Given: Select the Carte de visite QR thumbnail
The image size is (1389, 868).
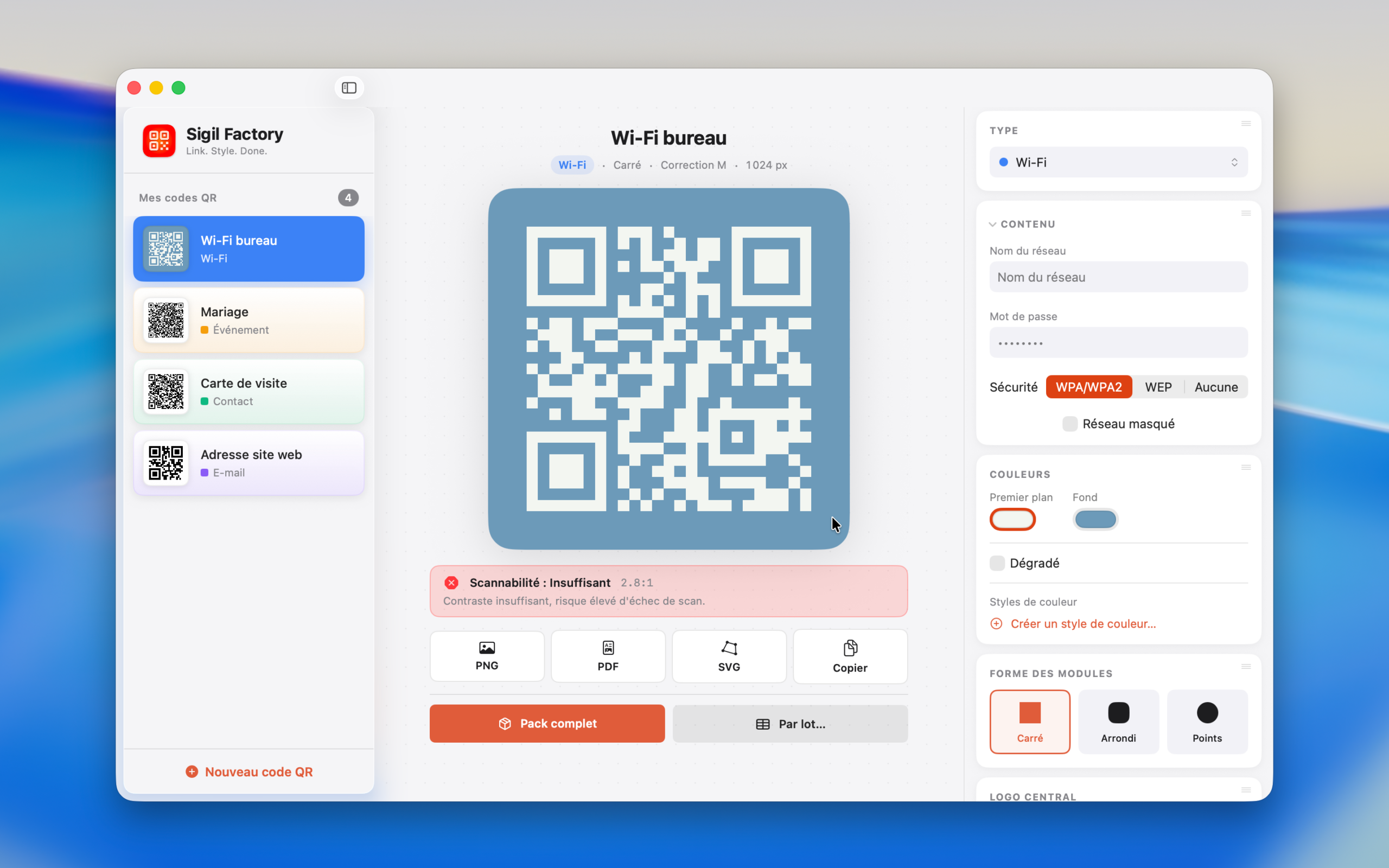Looking at the screenshot, I should 166,392.
